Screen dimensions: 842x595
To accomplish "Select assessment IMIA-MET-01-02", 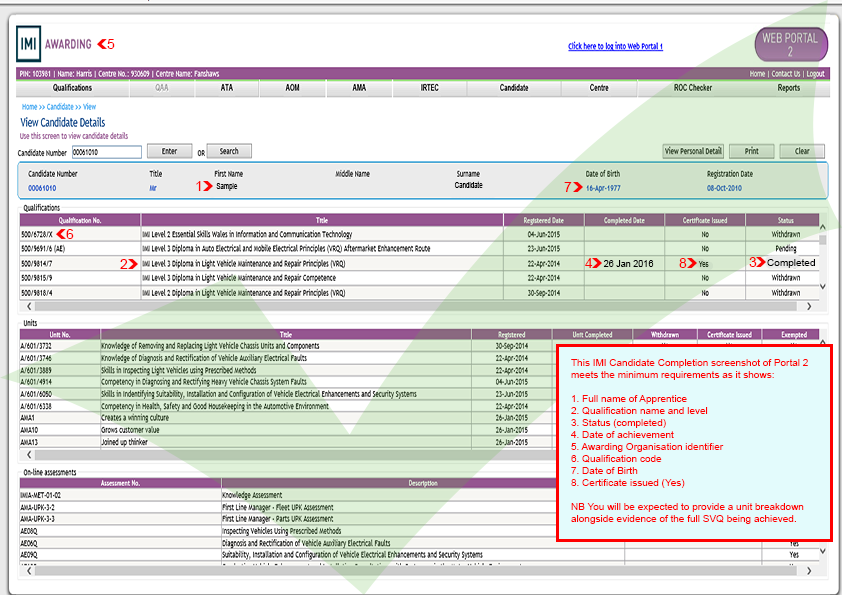I will [40, 495].
